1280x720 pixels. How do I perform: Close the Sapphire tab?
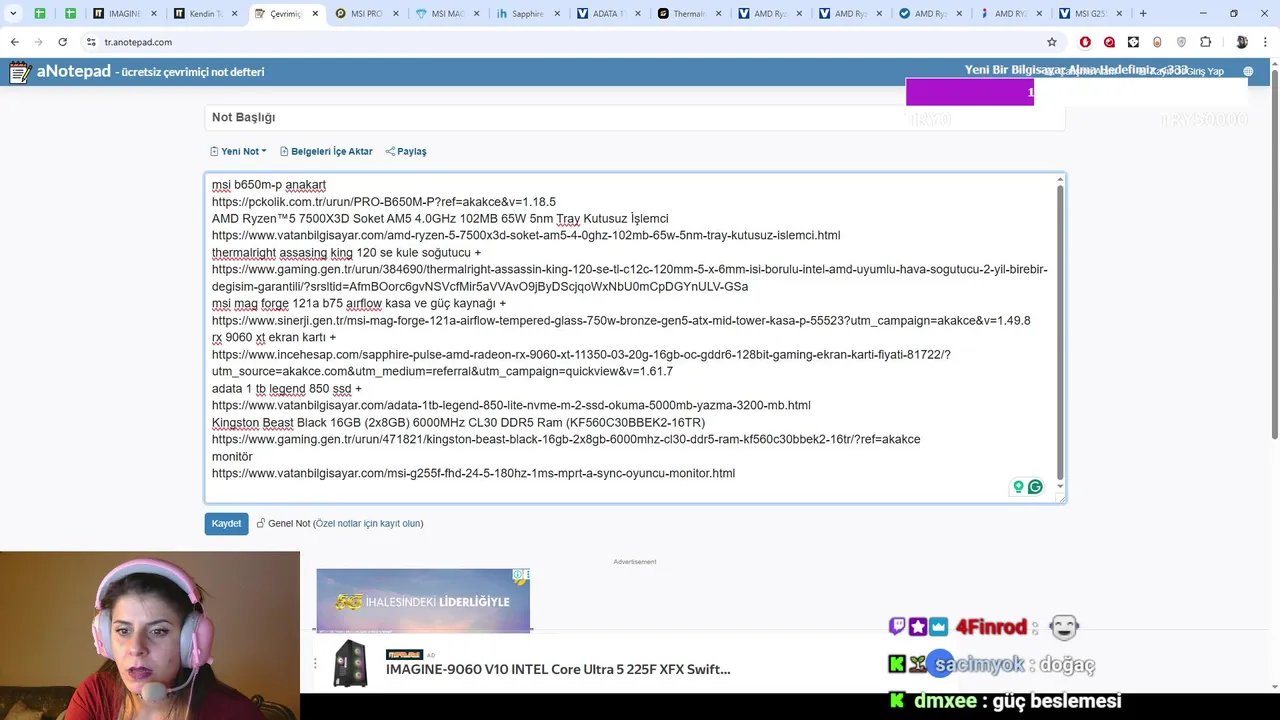(x=558, y=14)
